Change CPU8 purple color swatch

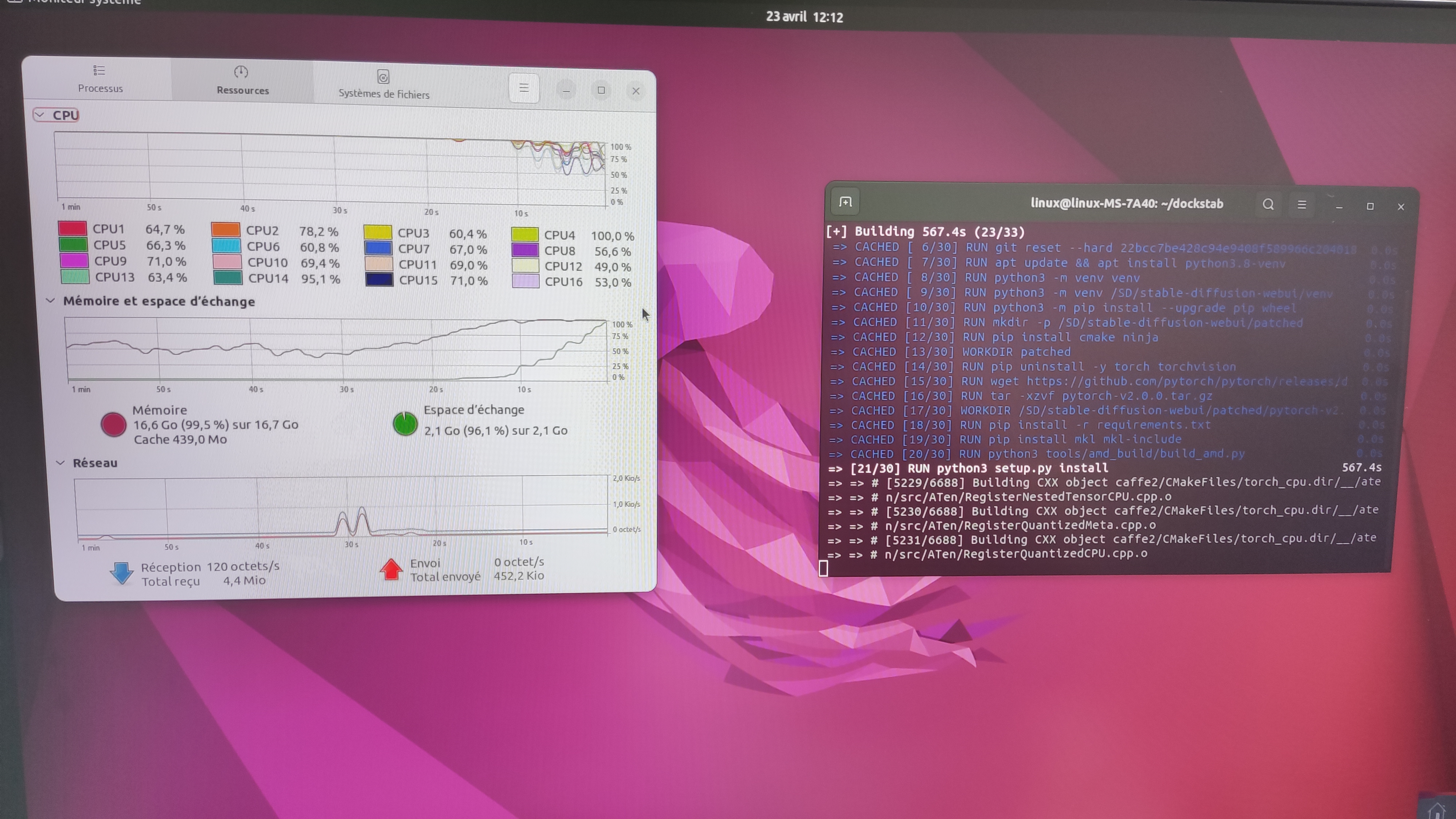[525, 250]
